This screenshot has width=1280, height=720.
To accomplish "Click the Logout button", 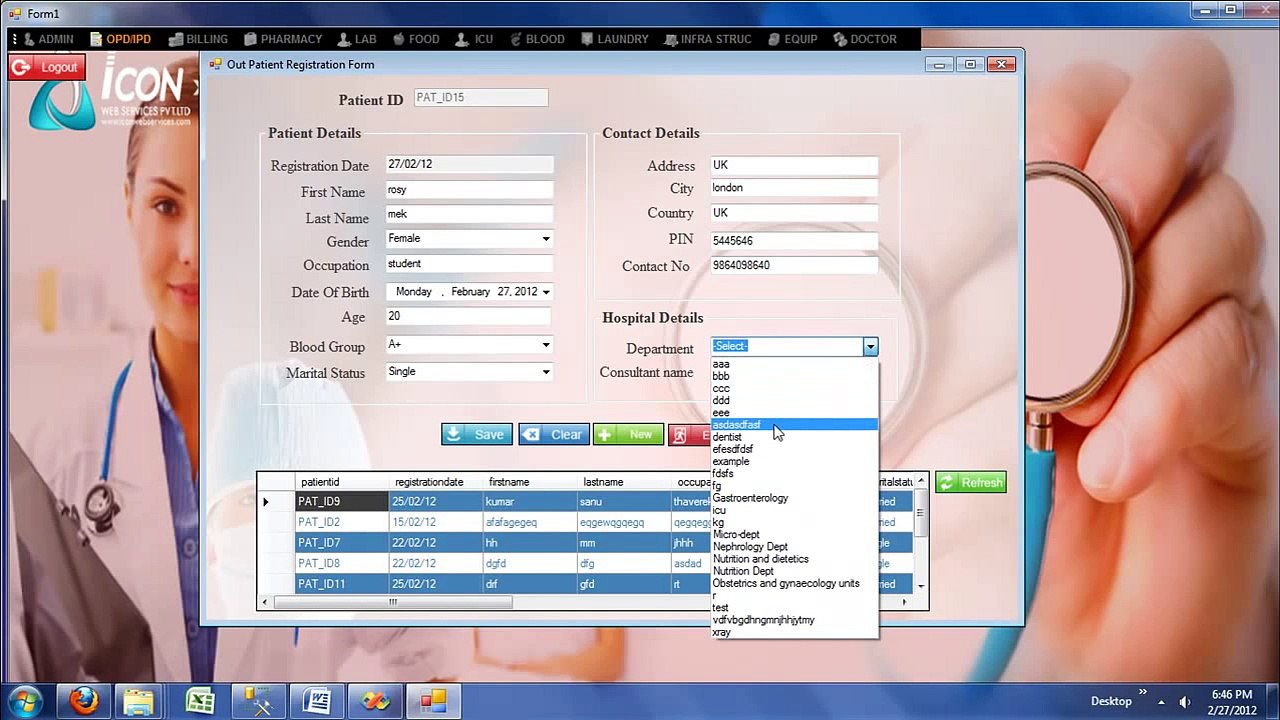I will click(46, 67).
